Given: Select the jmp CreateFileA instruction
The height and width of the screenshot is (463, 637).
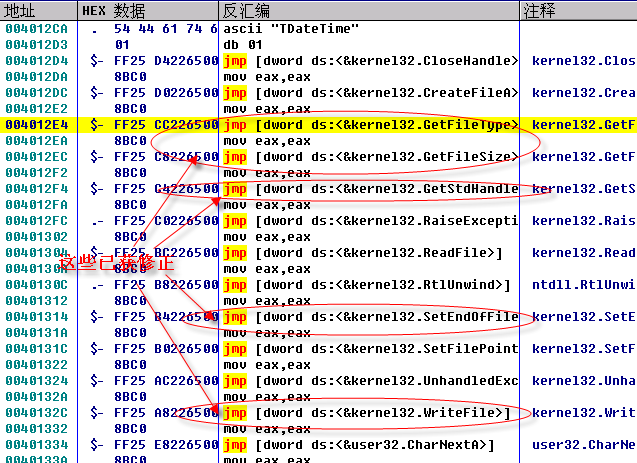Looking at the screenshot, I should [370, 93].
